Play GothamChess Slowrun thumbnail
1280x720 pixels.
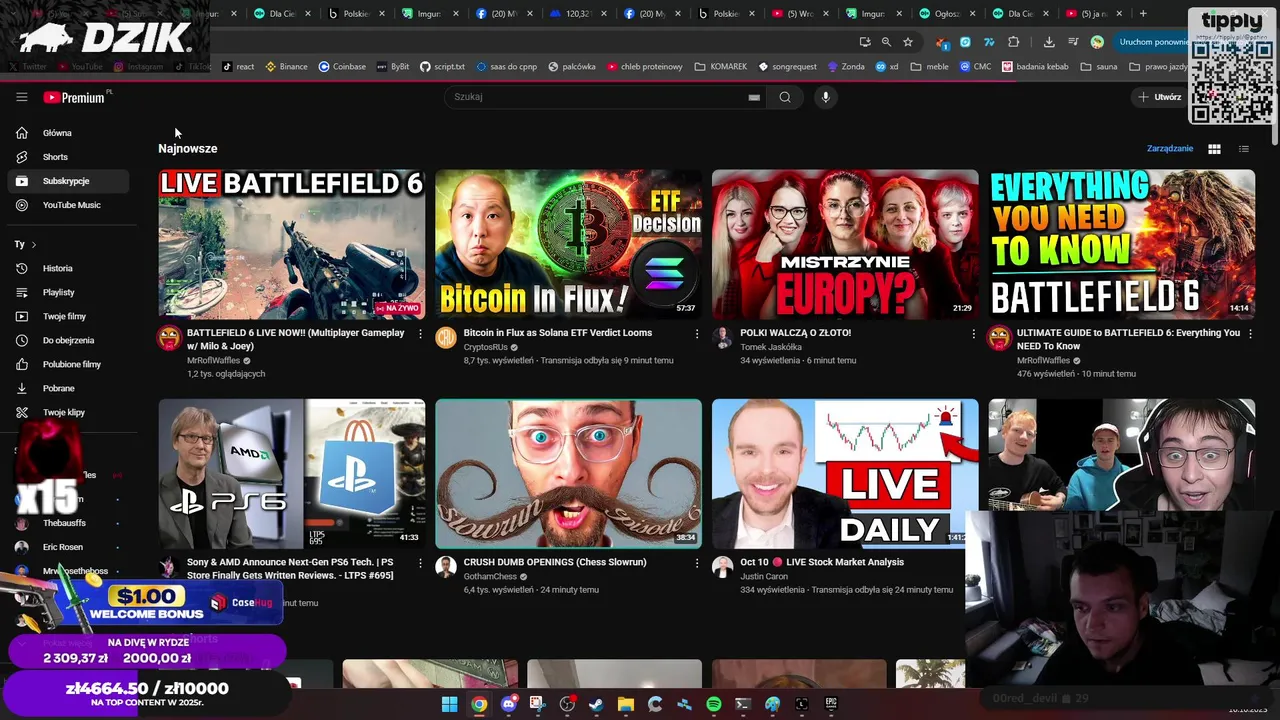click(568, 474)
